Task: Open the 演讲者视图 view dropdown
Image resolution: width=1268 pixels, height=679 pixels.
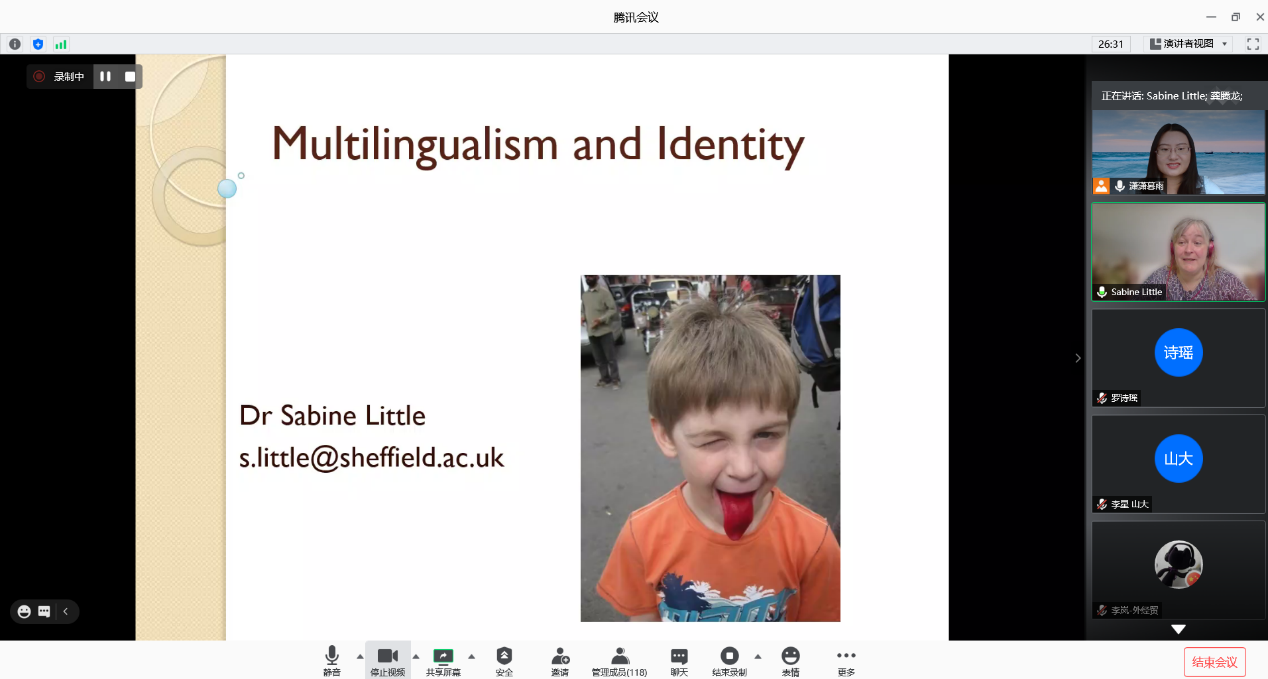Action: 1188,44
